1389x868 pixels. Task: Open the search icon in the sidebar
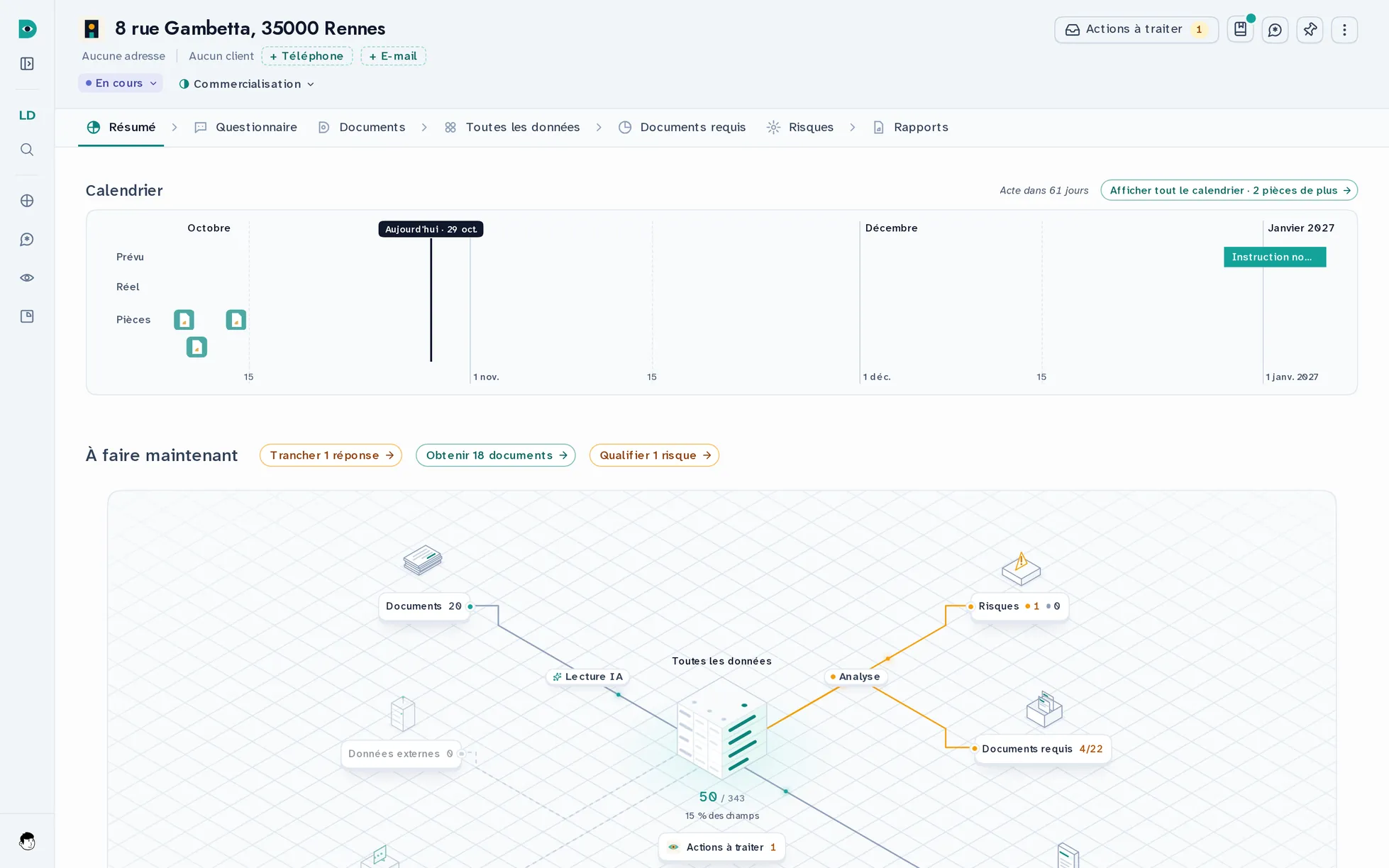pyautogui.click(x=27, y=150)
